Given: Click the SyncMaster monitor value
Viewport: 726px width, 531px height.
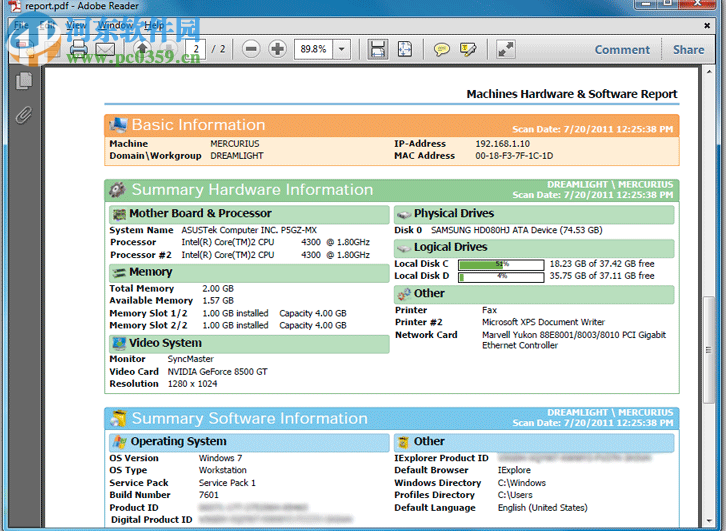Looking at the screenshot, I should coord(190,359).
